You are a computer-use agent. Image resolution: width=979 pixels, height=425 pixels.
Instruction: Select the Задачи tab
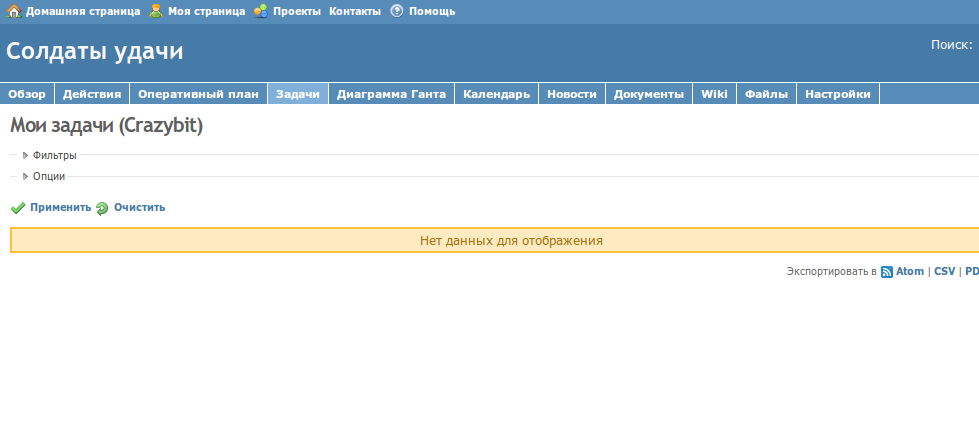pyautogui.click(x=298, y=94)
